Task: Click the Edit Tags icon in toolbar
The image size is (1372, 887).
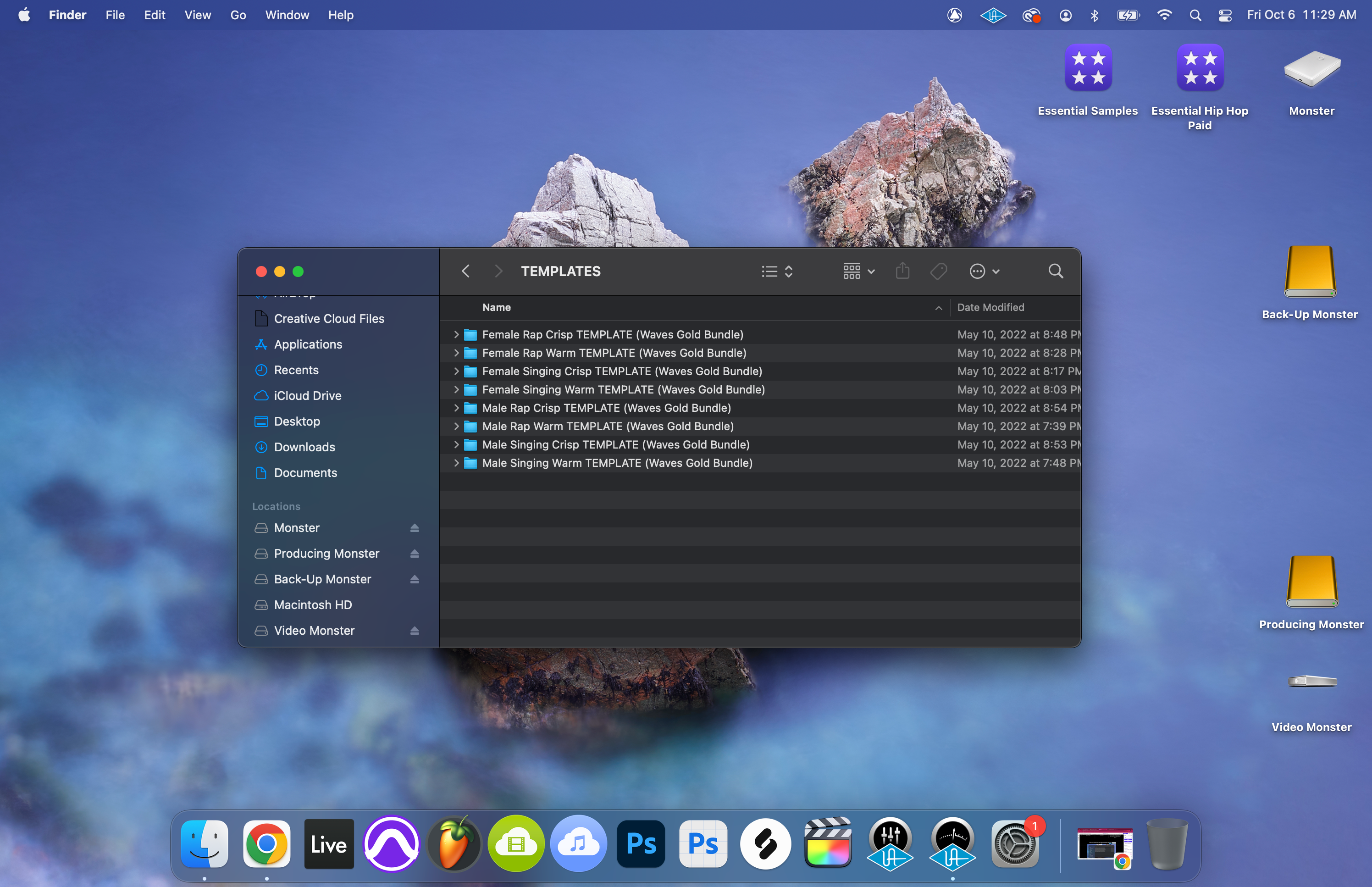Action: 939,272
